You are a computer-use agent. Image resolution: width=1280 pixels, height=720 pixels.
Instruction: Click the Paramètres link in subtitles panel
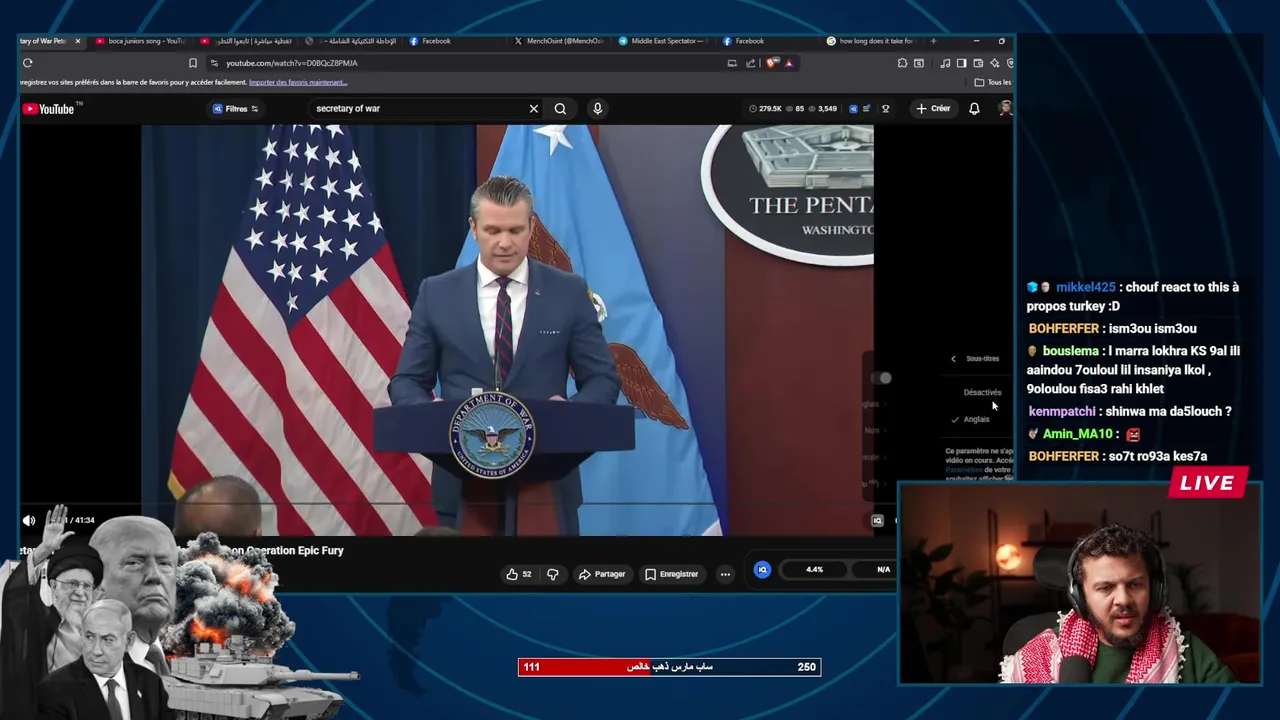click(x=964, y=470)
